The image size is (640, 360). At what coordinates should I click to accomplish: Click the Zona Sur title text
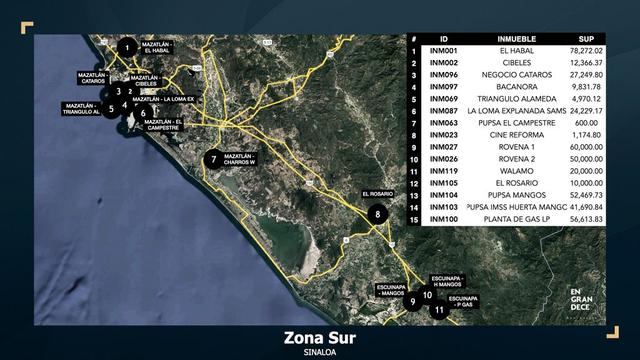(320, 338)
